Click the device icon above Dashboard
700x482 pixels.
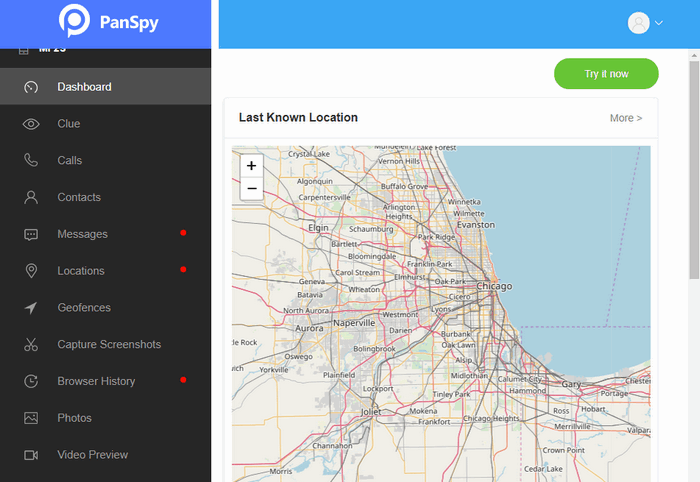[24, 51]
